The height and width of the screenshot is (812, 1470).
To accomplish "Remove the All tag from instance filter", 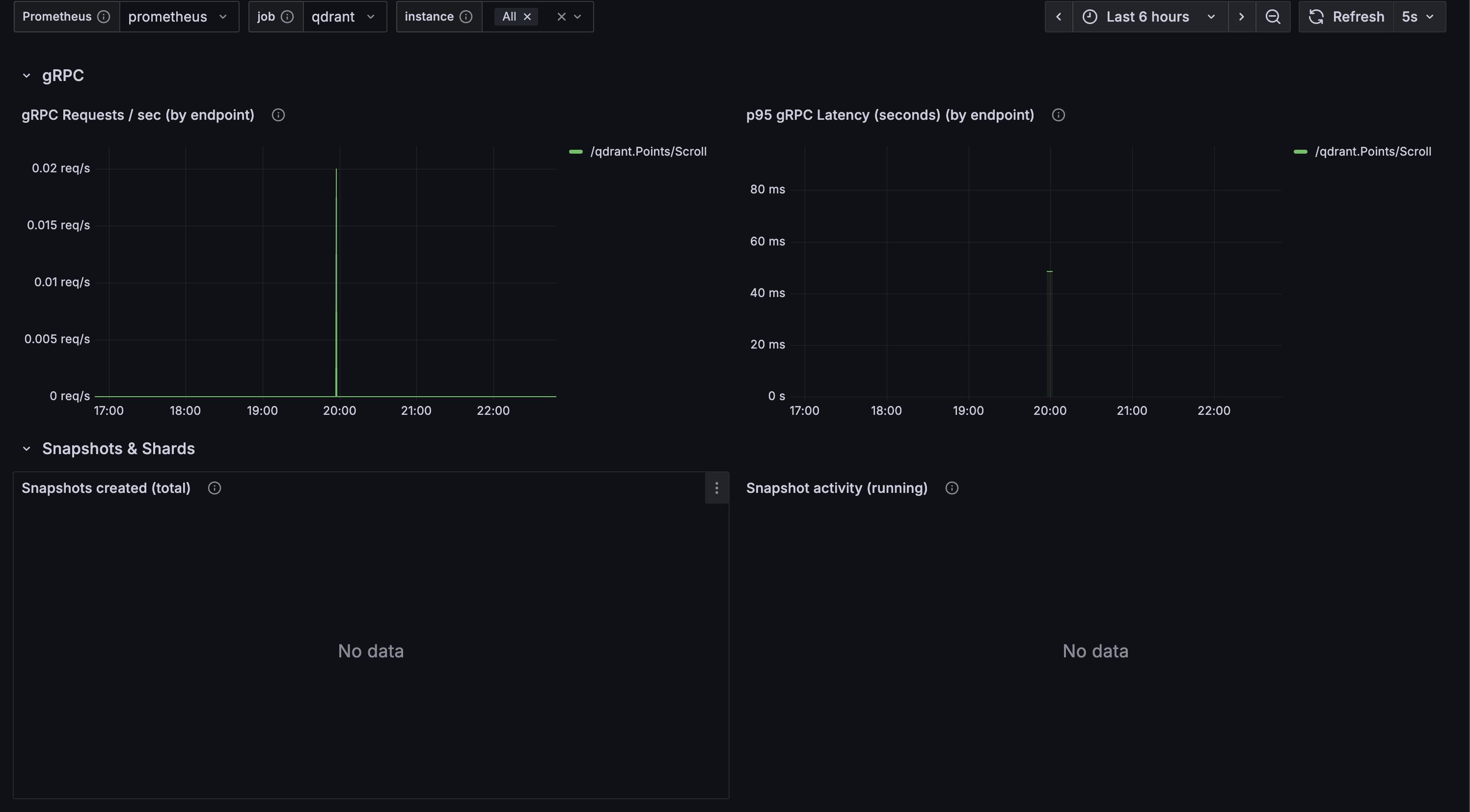I will 527,17.
